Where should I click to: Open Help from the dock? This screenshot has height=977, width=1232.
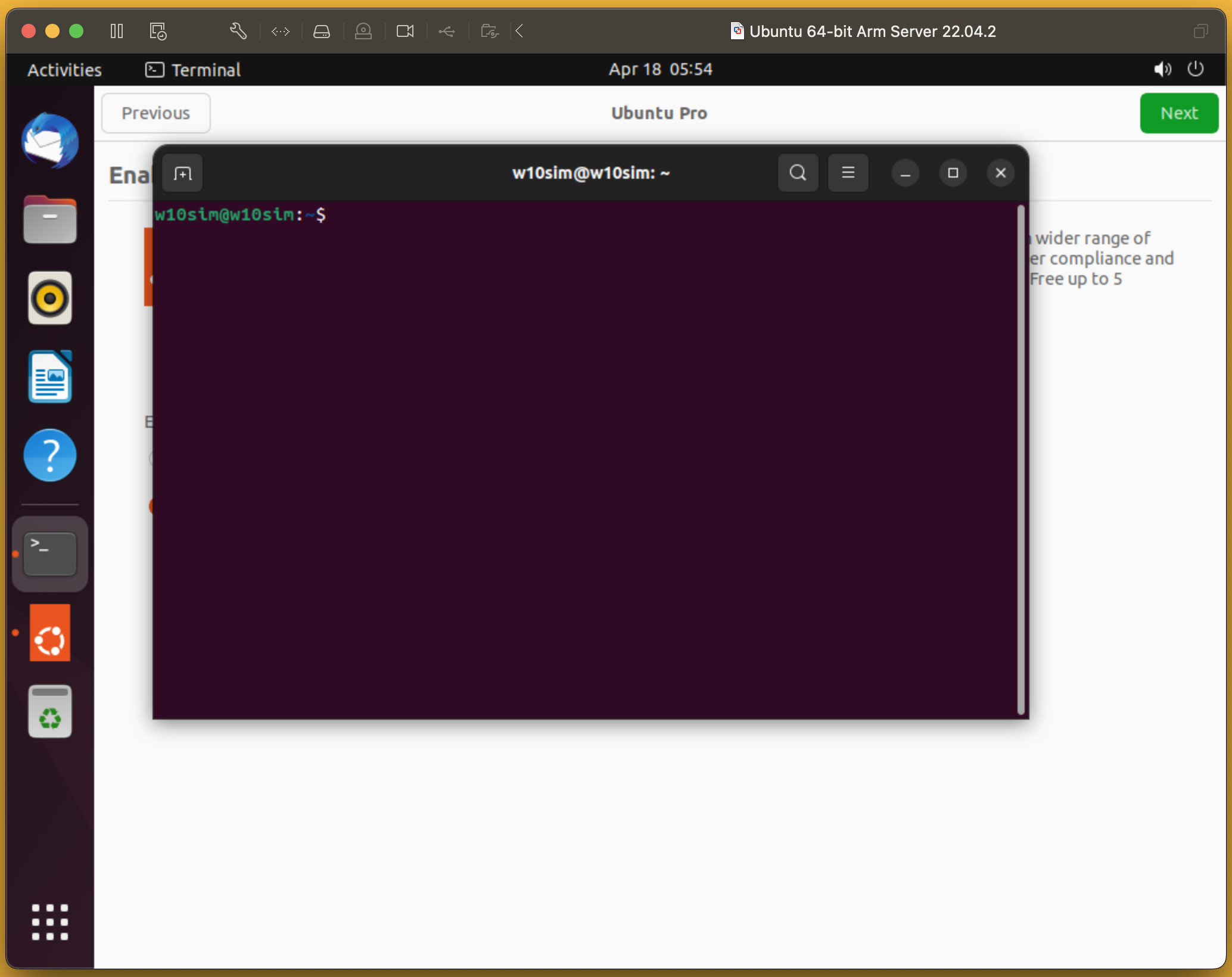[x=50, y=456]
